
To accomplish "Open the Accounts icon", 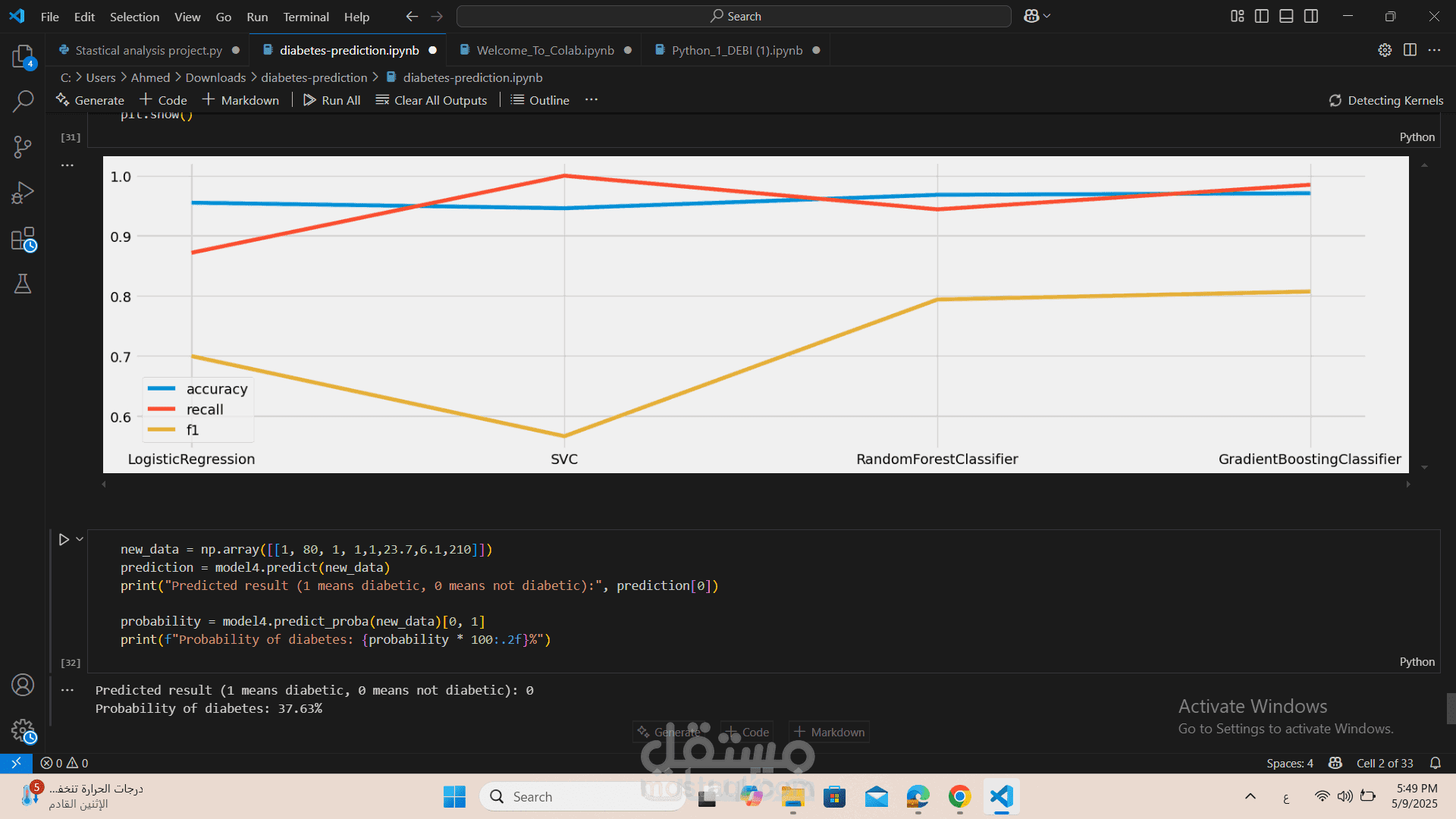I will click(x=23, y=685).
